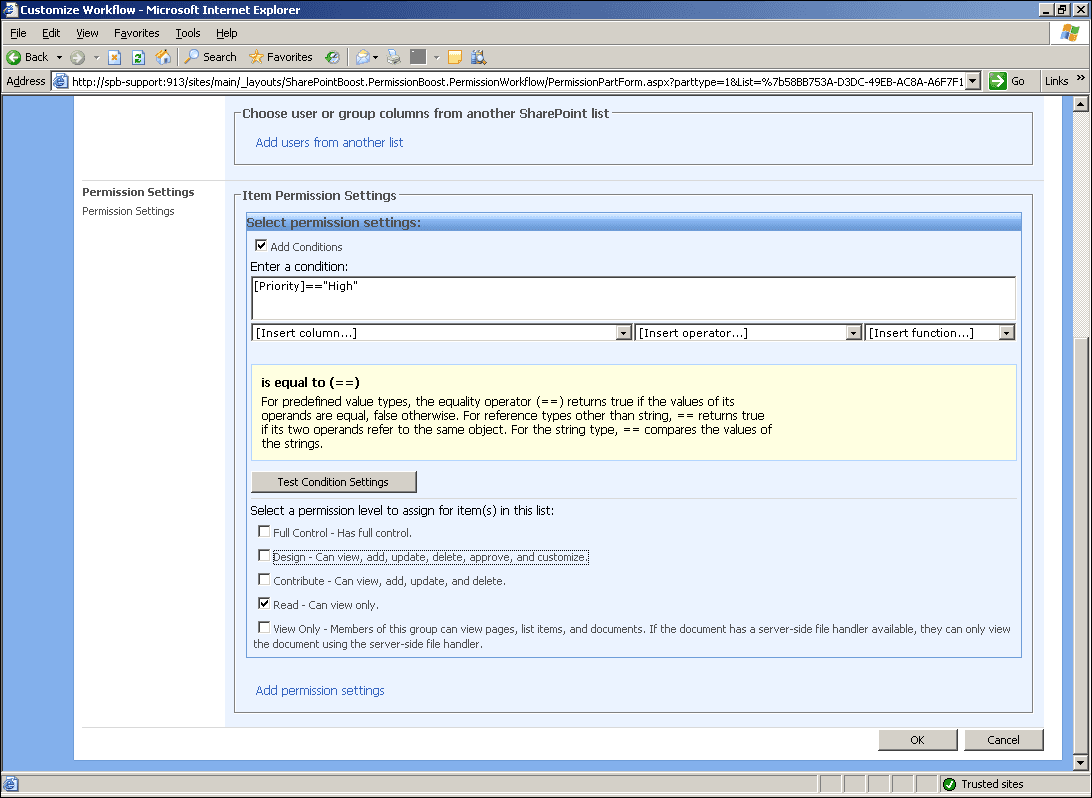Click the Select permission settings header bar
The width and height of the screenshot is (1092, 798).
pos(634,222)
